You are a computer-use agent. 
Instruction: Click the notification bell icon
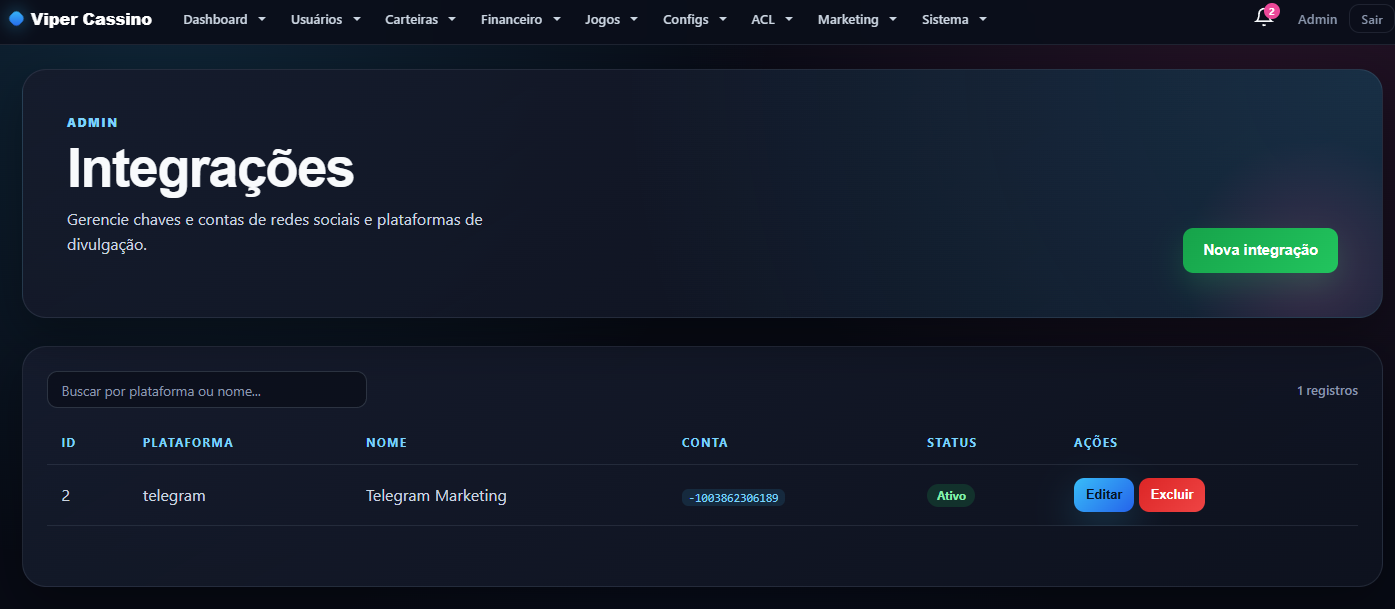1263,18
